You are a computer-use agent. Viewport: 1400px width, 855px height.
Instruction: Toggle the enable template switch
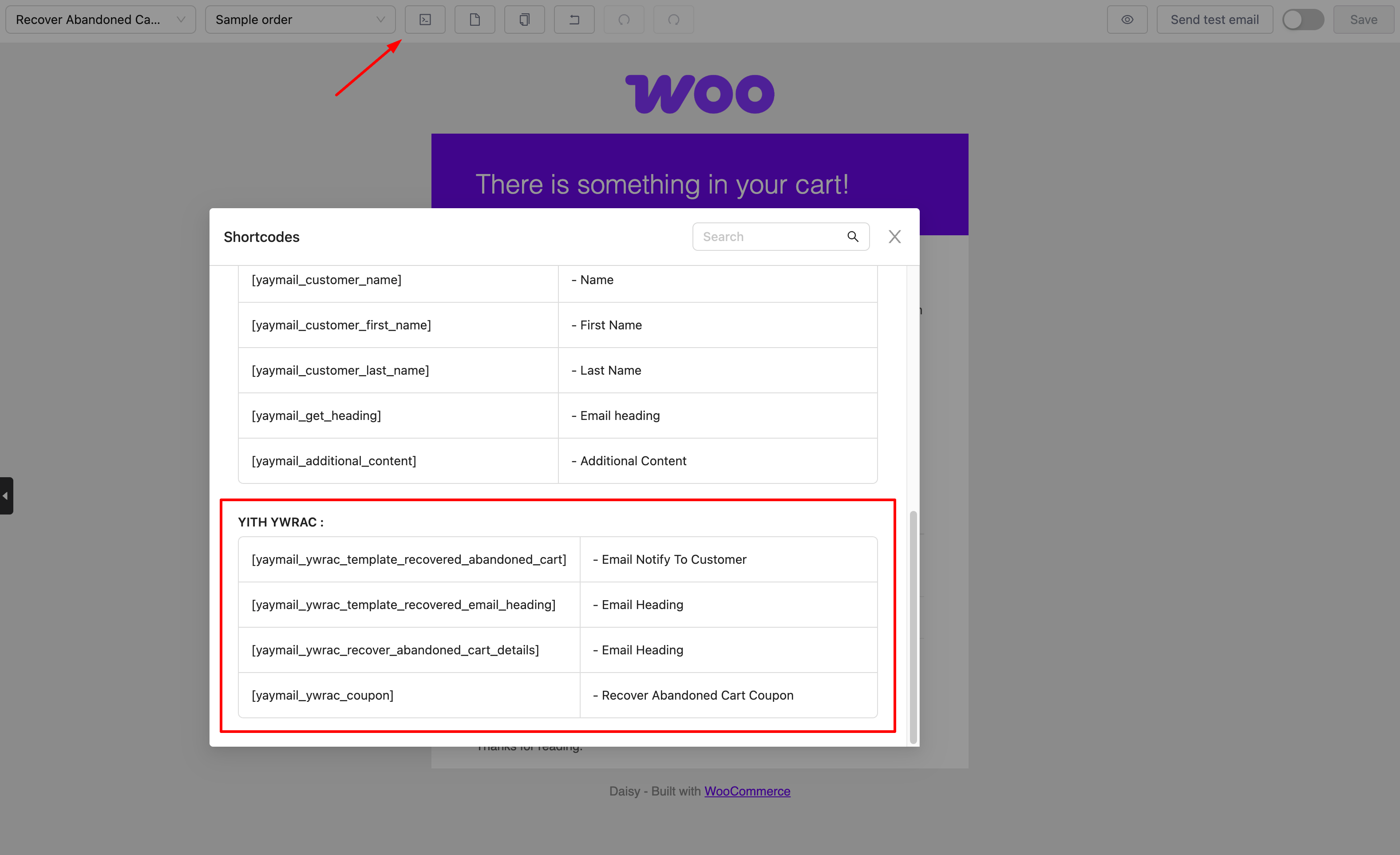coord(1302,20)
